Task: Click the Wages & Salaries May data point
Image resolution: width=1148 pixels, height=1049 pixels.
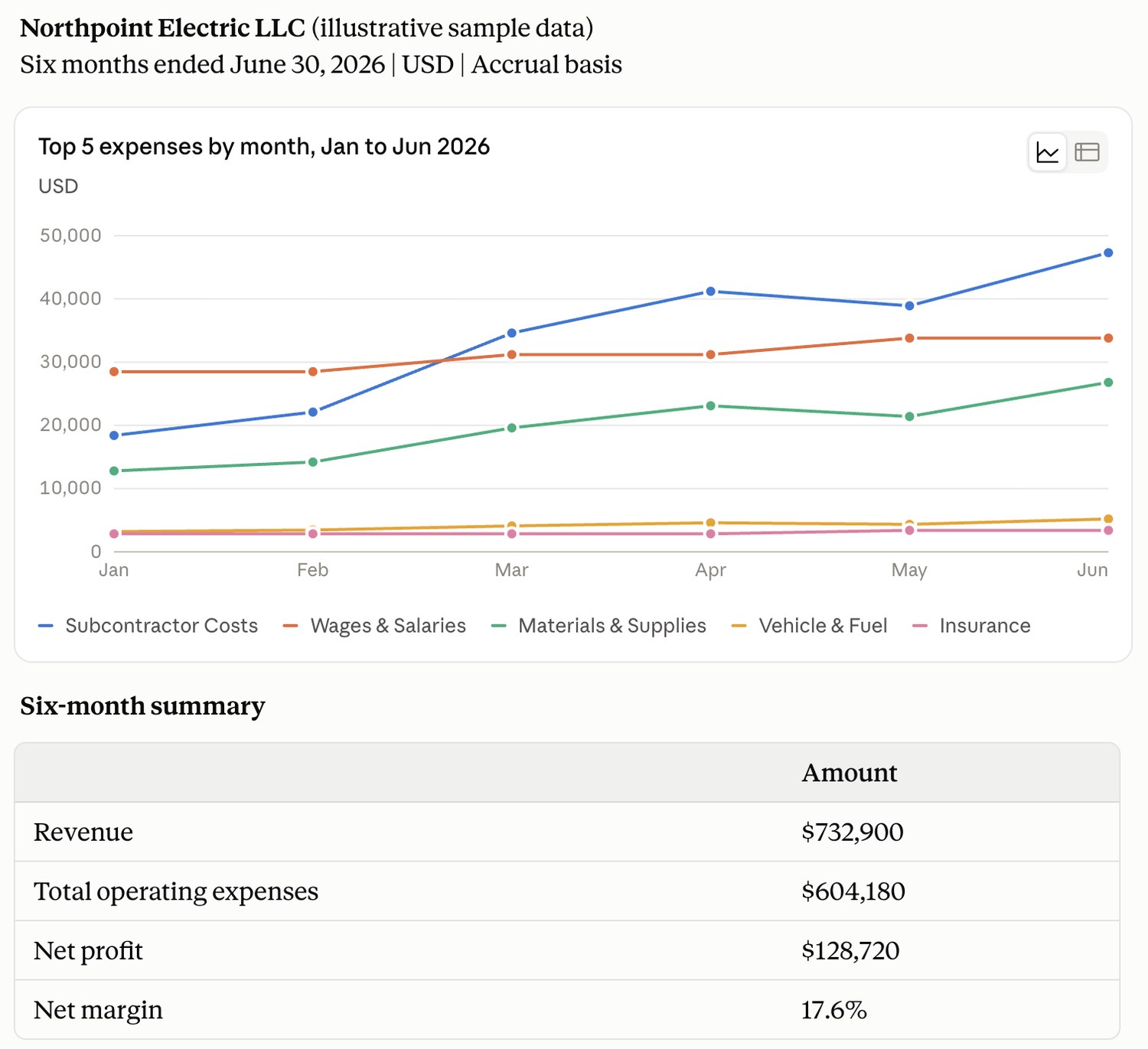Action: tap(909, 338)
